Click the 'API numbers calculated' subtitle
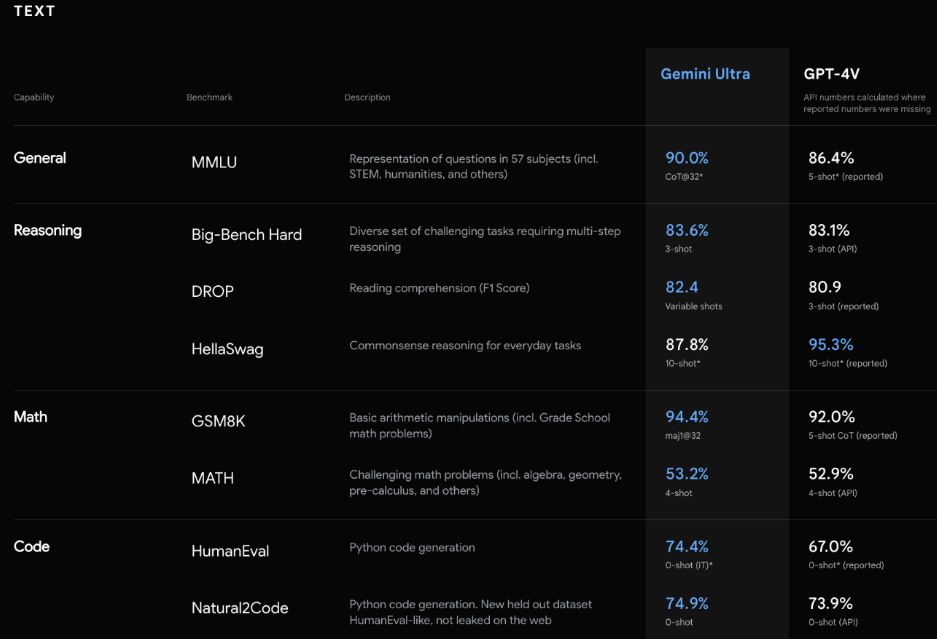This screenshot has height=639, width=937. 866,103
